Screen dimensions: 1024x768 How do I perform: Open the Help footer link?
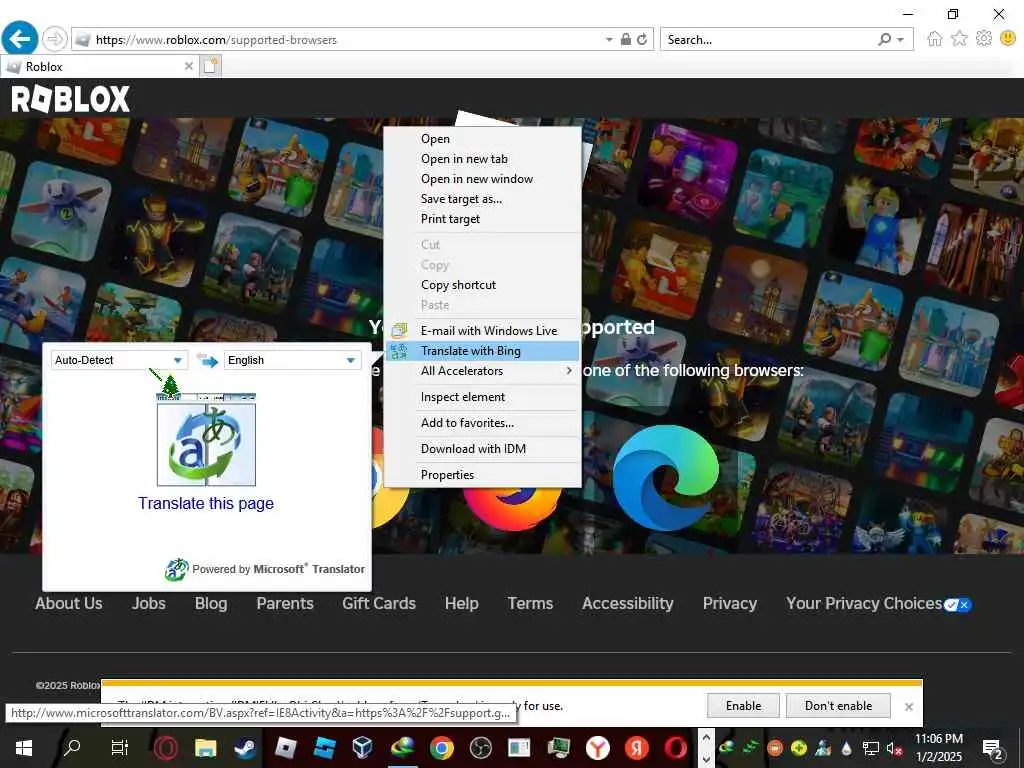[462, 603]
